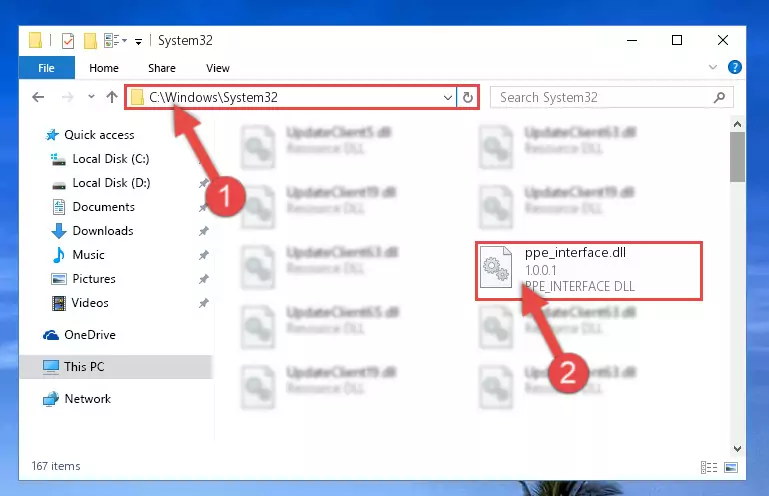Minimize the System32 window

click(632, 40)
